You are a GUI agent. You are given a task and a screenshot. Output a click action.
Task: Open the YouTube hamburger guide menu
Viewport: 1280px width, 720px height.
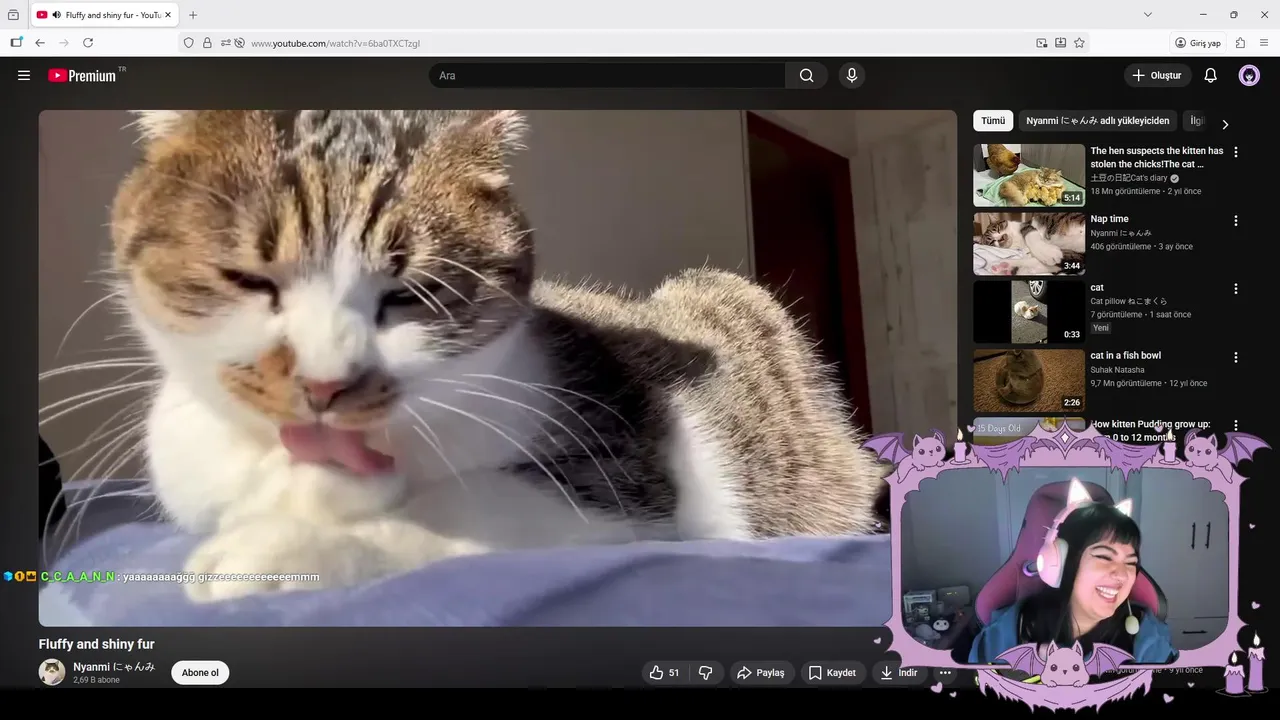(24, 75)
